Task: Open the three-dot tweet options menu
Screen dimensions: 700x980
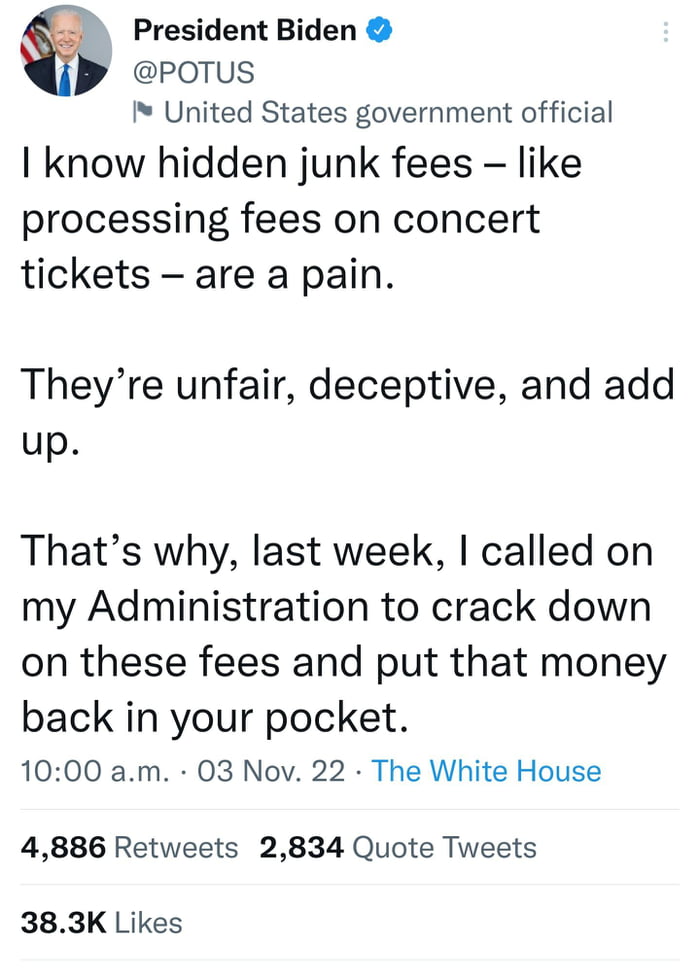Action: point(668,33)
